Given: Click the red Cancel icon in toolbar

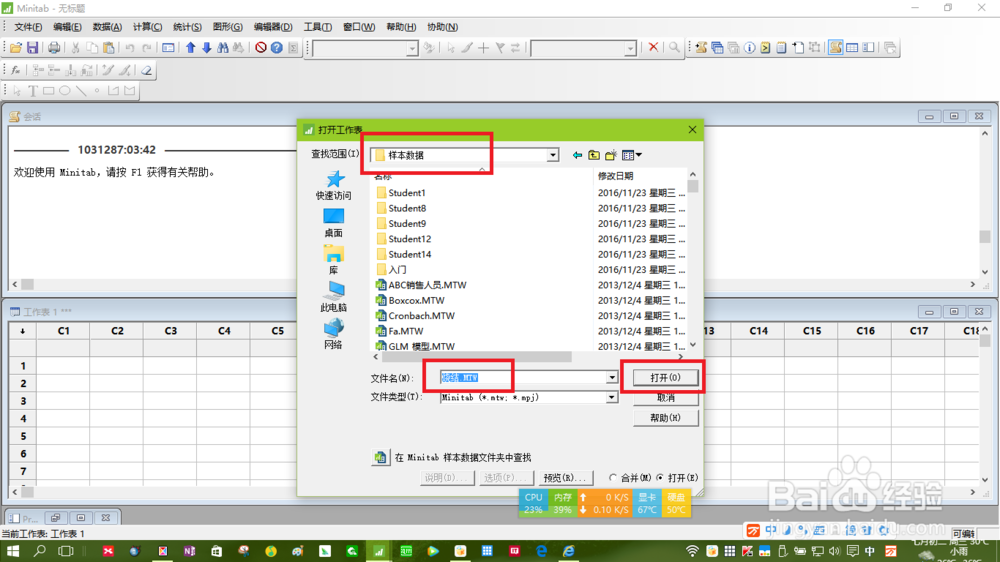Looking at the screenshot, I should click(261, 48).
